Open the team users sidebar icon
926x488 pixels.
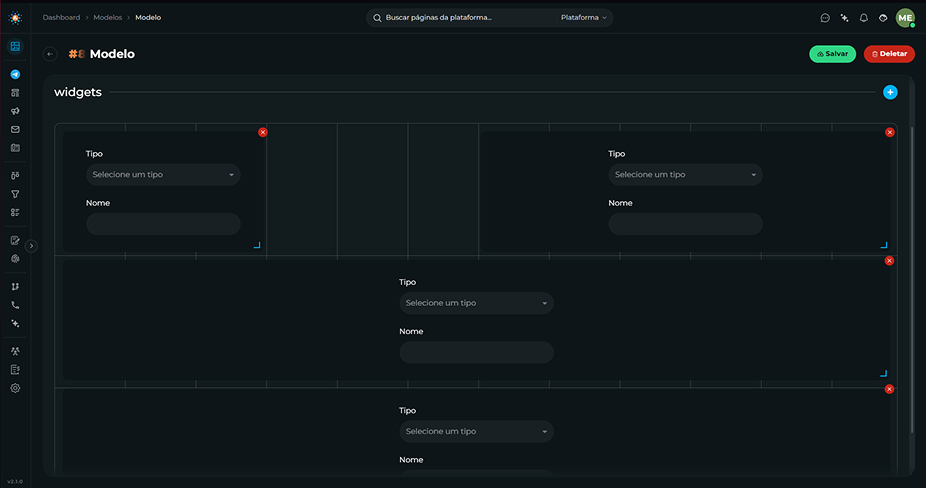(15, 351)
